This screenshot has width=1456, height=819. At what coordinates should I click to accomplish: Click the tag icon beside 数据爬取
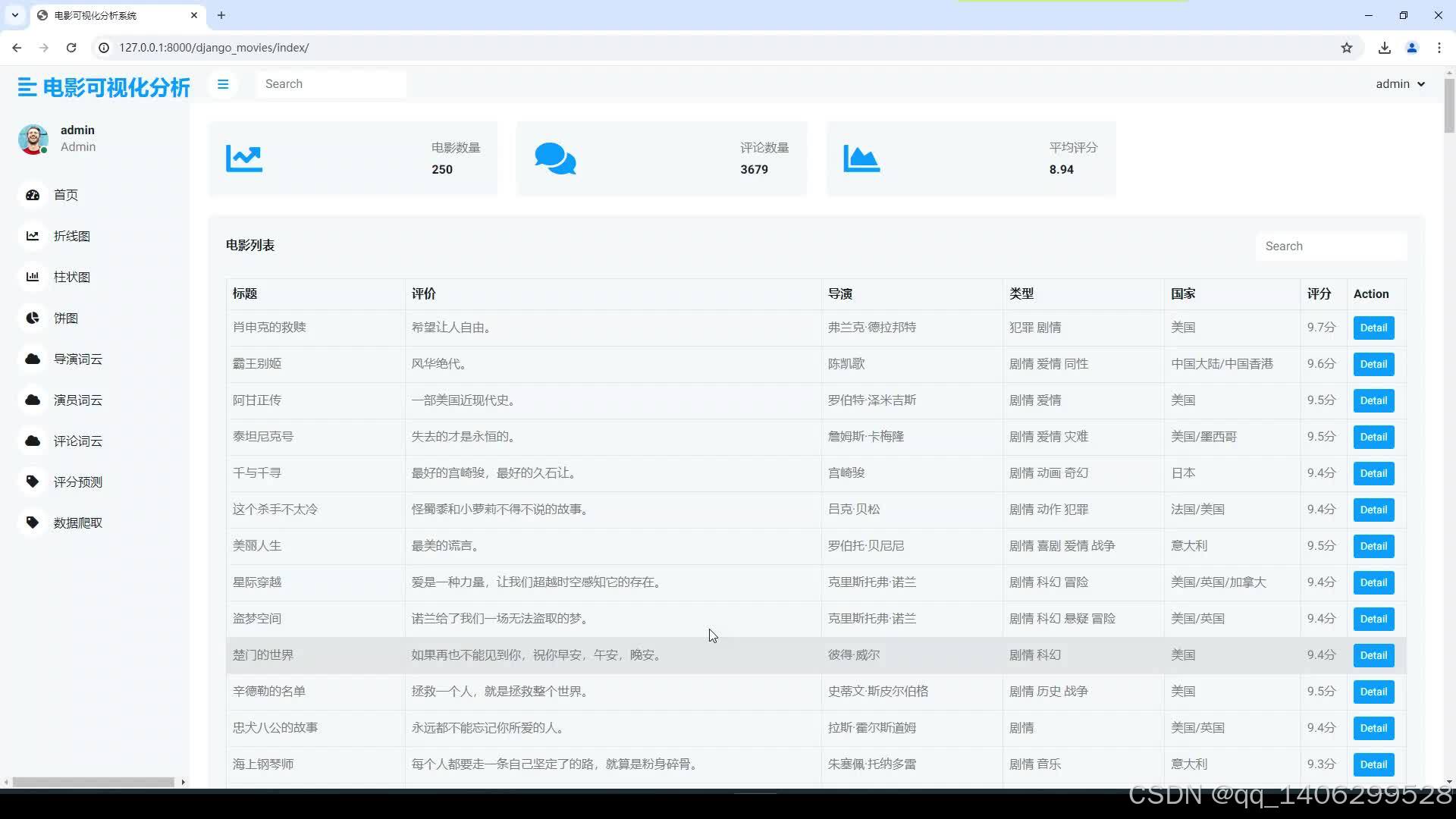pos(33,522)
